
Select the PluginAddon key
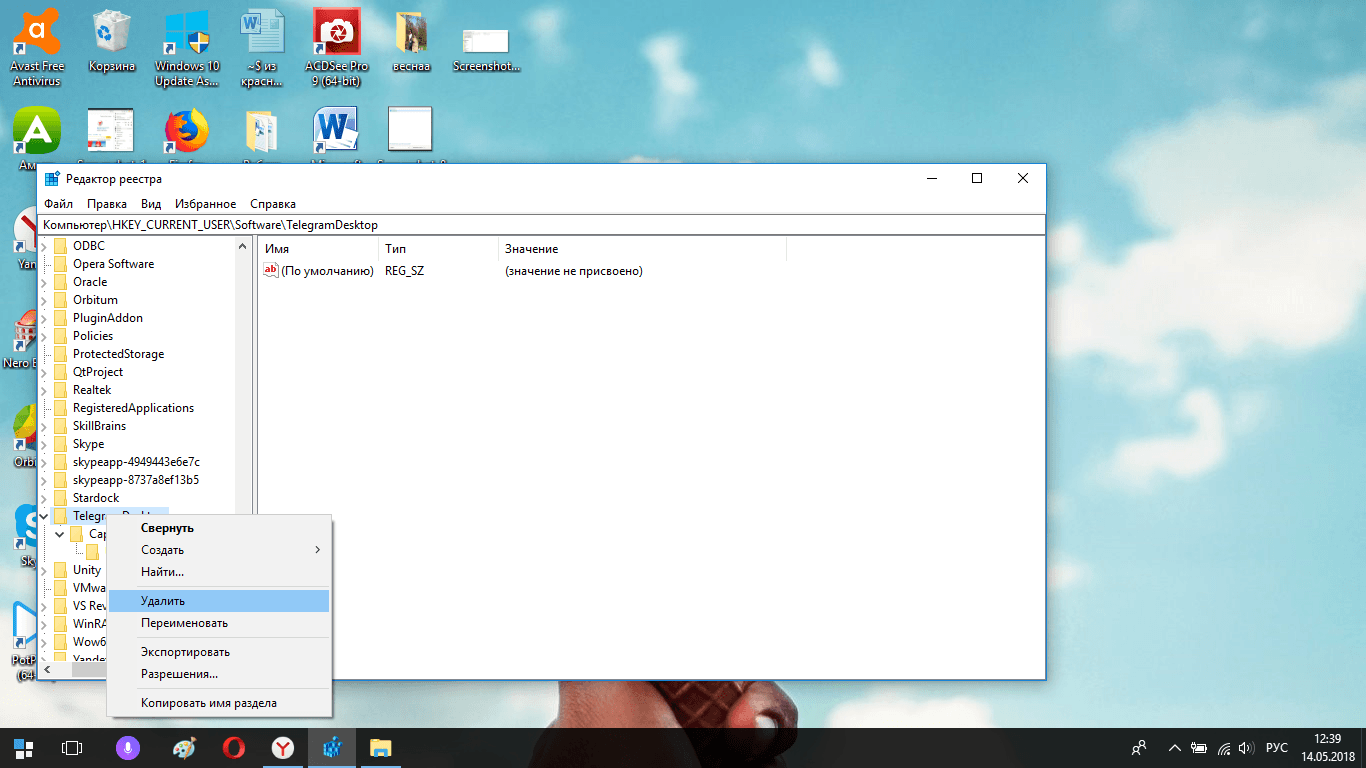tap(108, 318)
